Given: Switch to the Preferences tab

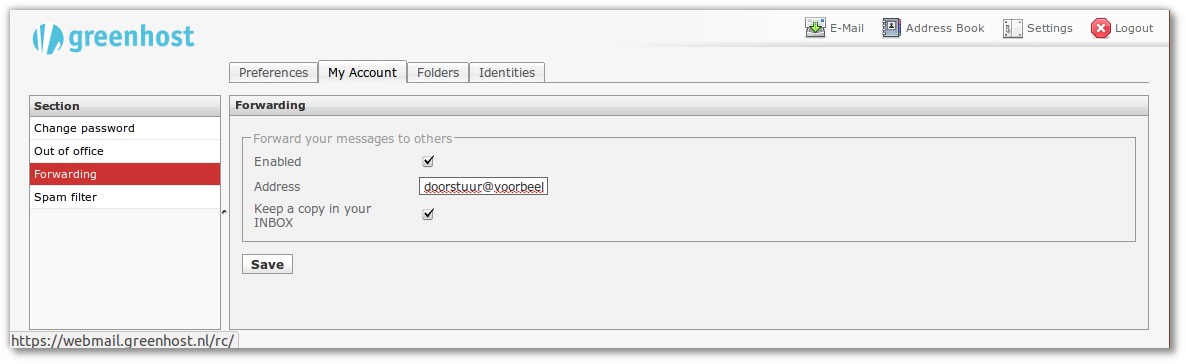Looking at the screenshot, I should point(273,73).
